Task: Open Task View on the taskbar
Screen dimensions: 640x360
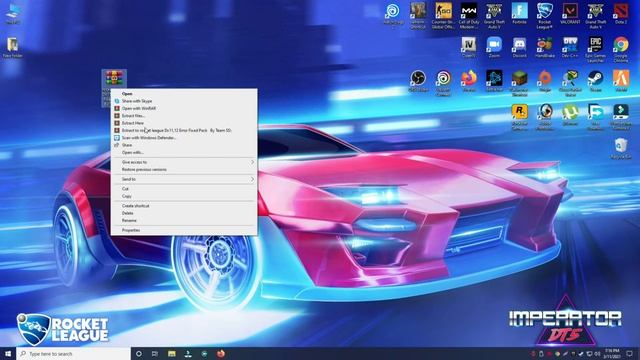Action: coord(155,353)
